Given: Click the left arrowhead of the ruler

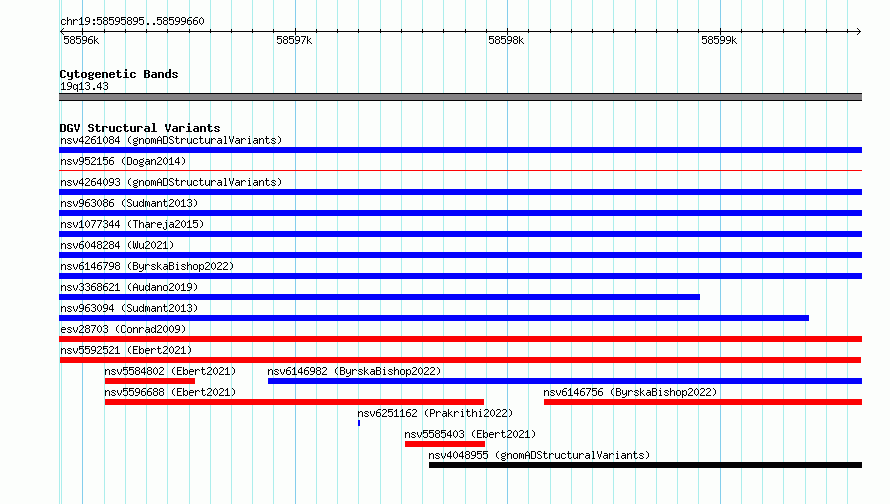Looking at the screenshot, I should click(x=62, y=31).
